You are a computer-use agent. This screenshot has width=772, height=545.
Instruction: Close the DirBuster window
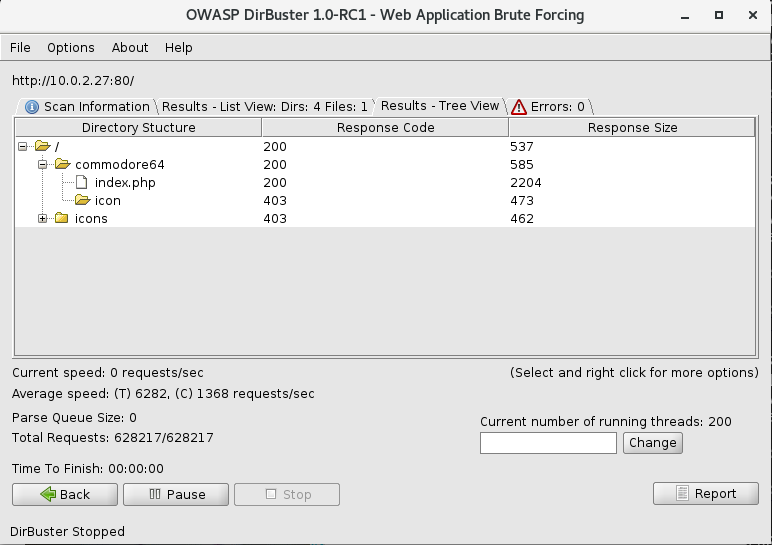(753, 15)
